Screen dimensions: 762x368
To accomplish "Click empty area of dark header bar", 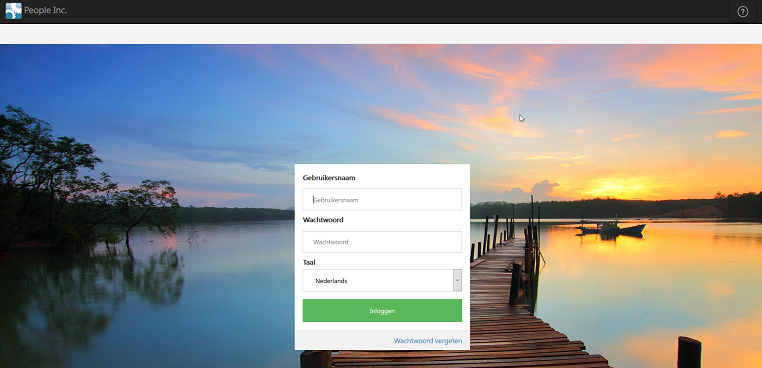I will click(x=389, y=11).
